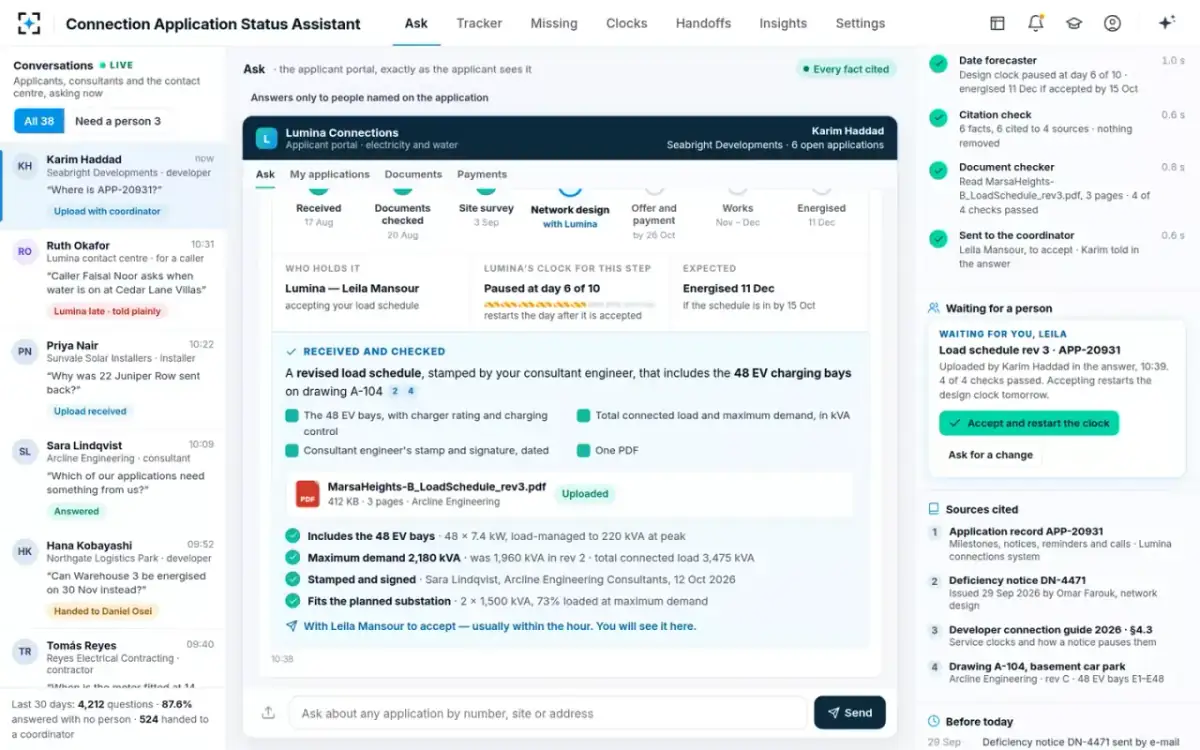Click the TR avatar for Tomás Reyes
This screenshot has height=750, width=1200.
click(x=25, y=652)
